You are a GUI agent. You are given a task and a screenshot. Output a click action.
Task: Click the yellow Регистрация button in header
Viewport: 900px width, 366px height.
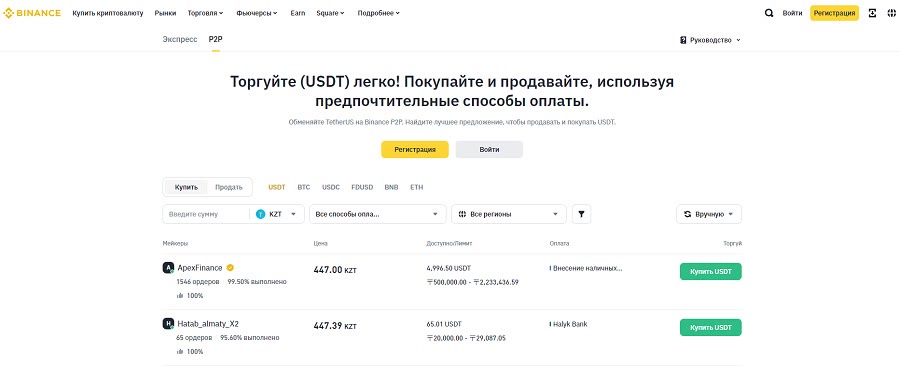[834, 13]
